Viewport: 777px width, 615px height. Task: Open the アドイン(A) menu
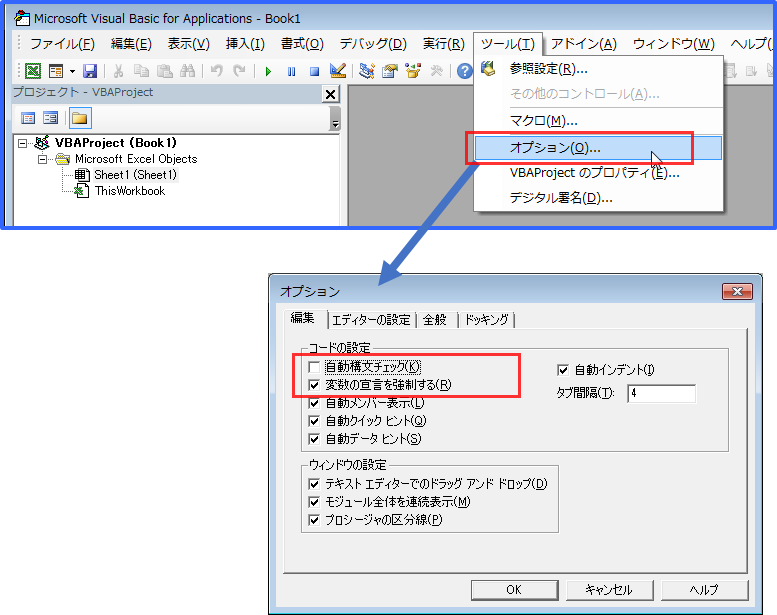[x=584, y=44]
